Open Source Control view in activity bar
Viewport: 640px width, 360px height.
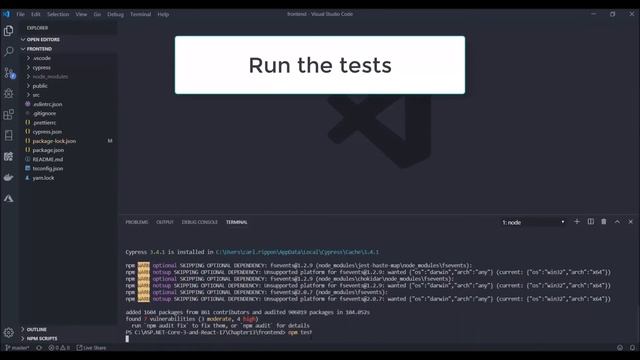tap(9, 73)
